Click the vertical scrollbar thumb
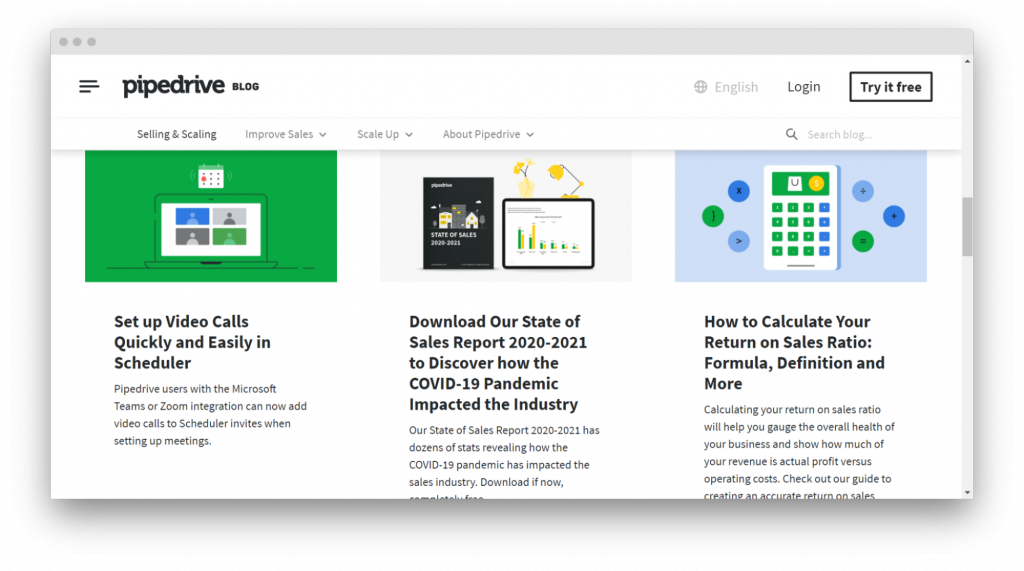The width and height of the screenshot is (1024, 571). point(967,226)
